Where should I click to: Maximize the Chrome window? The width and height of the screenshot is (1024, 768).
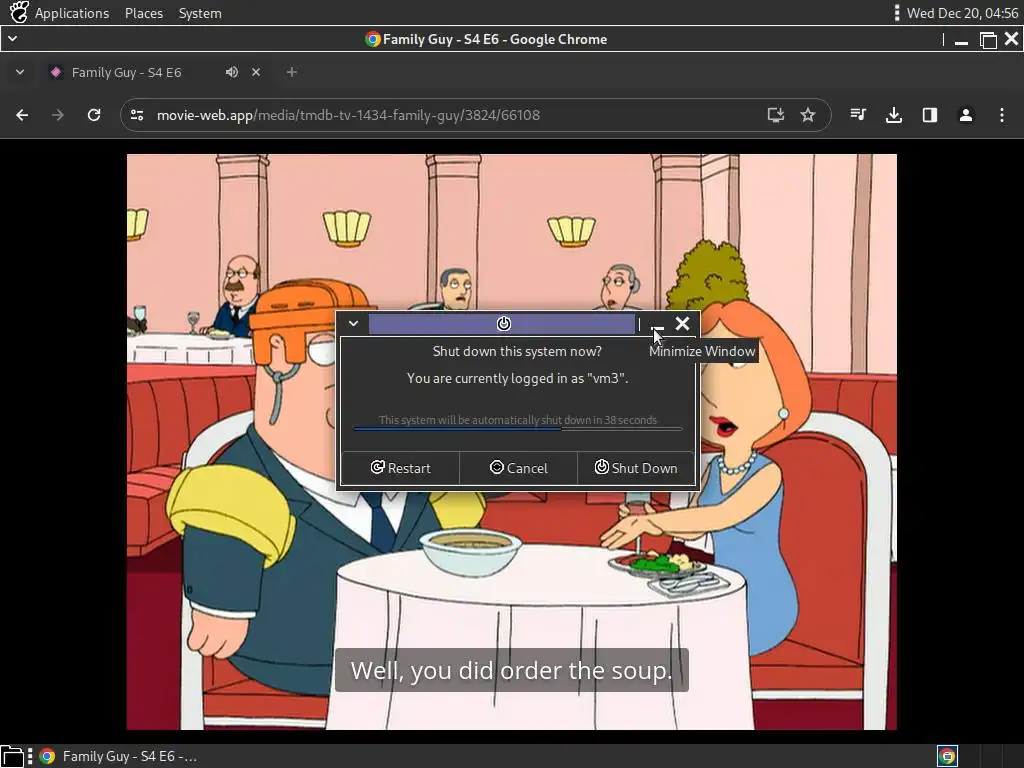pyautogui.click(x=988, y=40)
